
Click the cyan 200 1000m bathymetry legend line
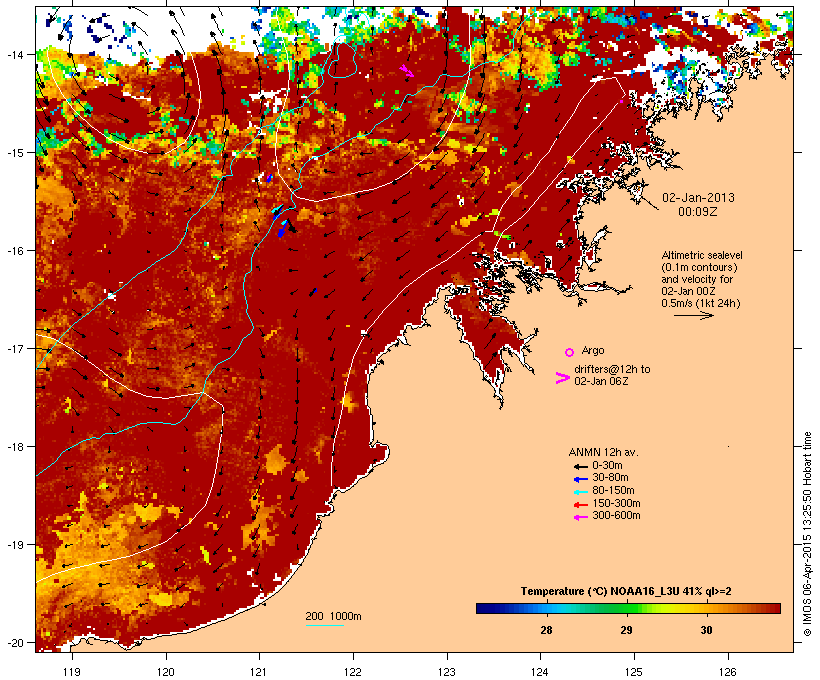(x=325, y=625)
